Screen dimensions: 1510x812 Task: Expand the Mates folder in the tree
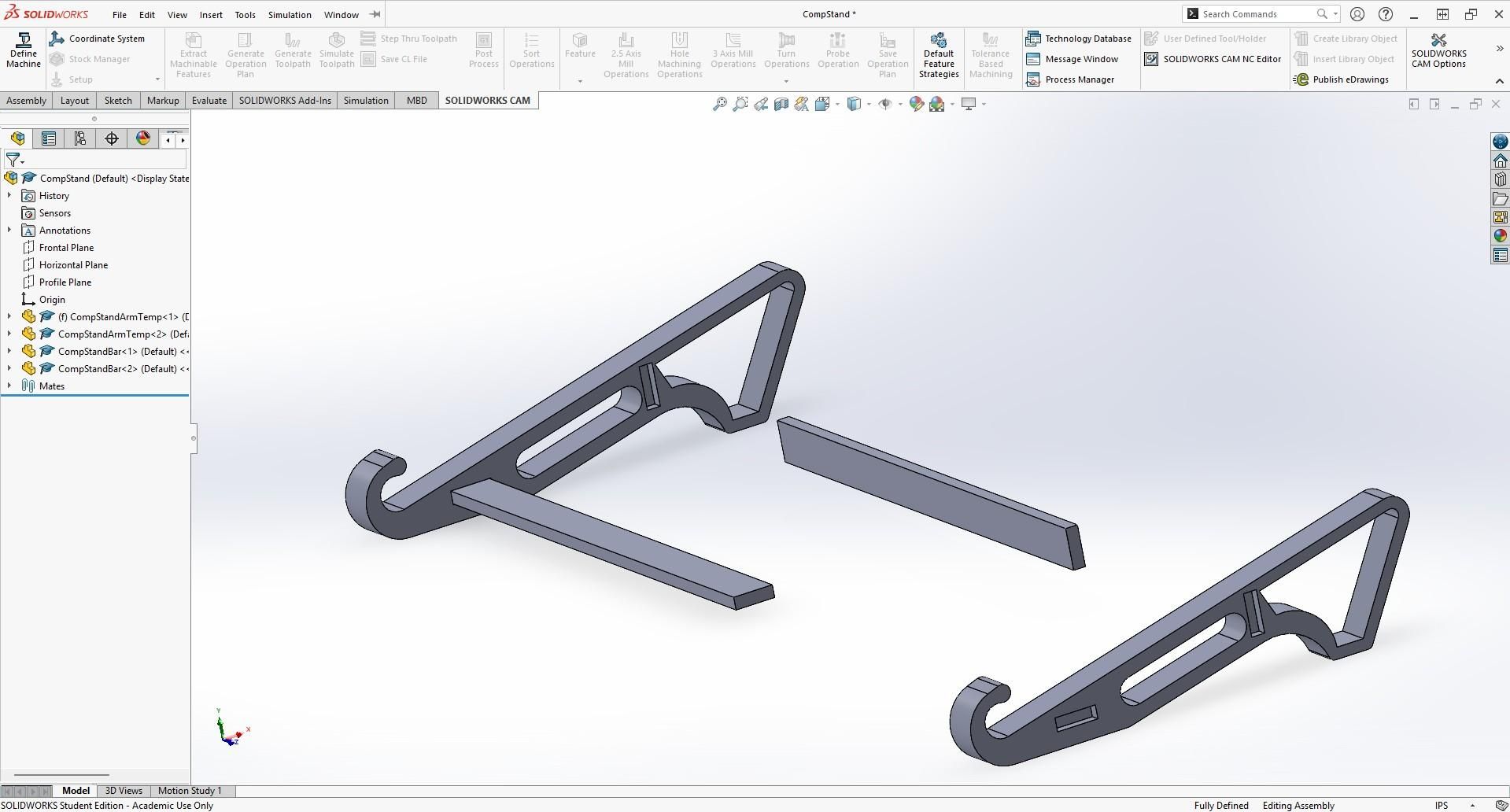[8, 386]
